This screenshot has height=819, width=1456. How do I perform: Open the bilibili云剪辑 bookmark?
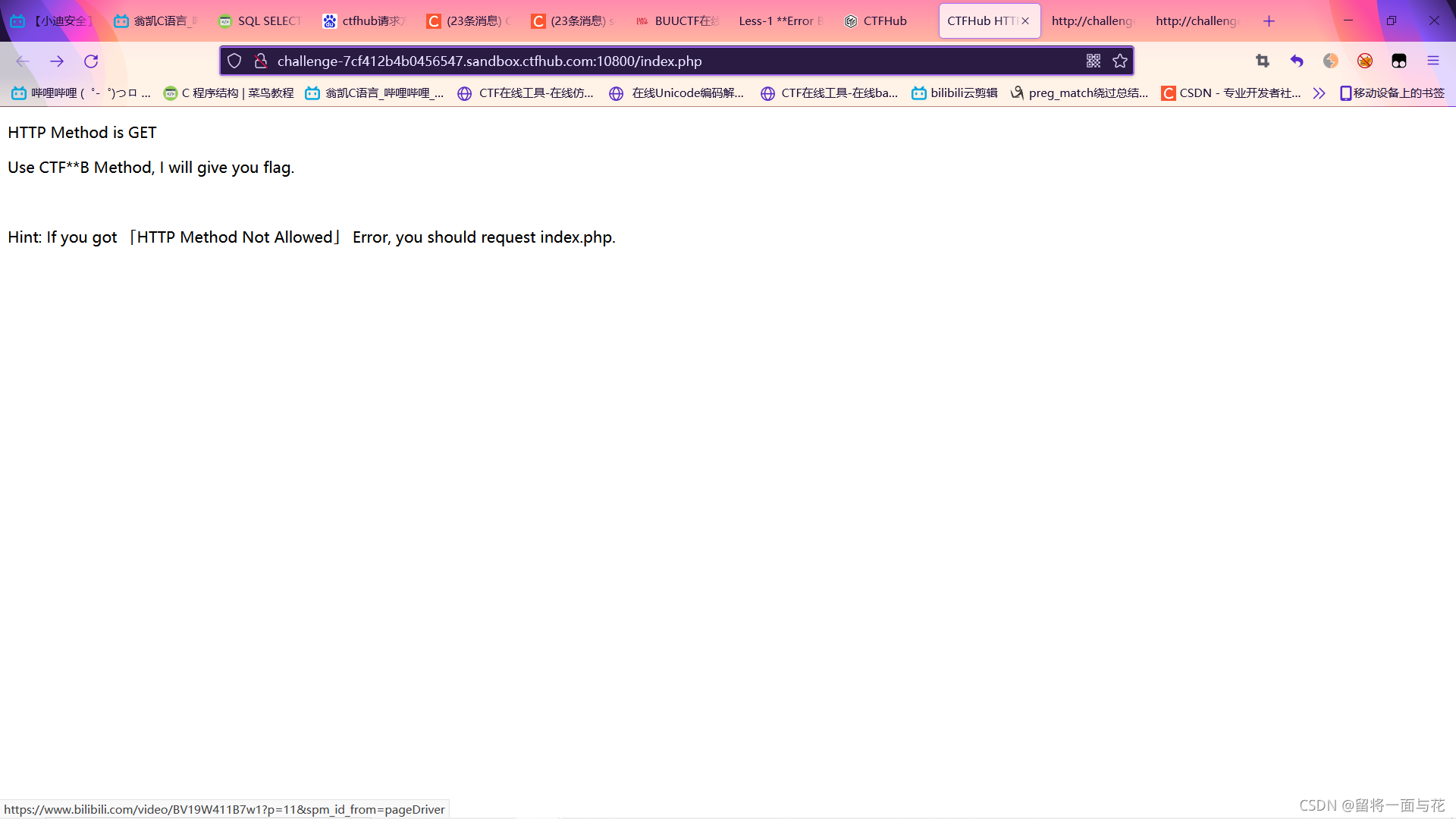(954, 93)
